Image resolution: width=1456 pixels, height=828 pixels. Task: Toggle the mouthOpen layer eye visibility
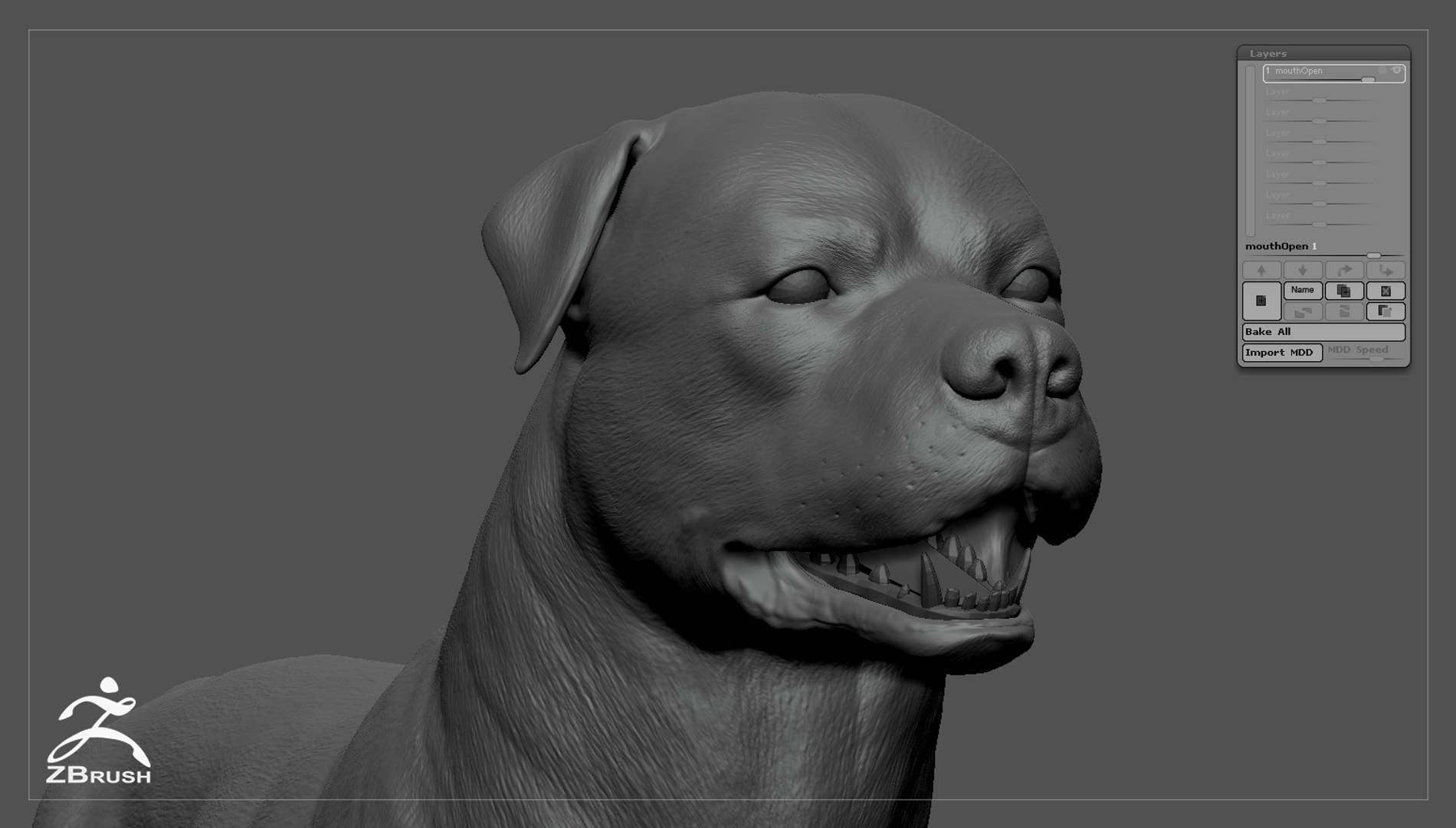[1397, 71]
